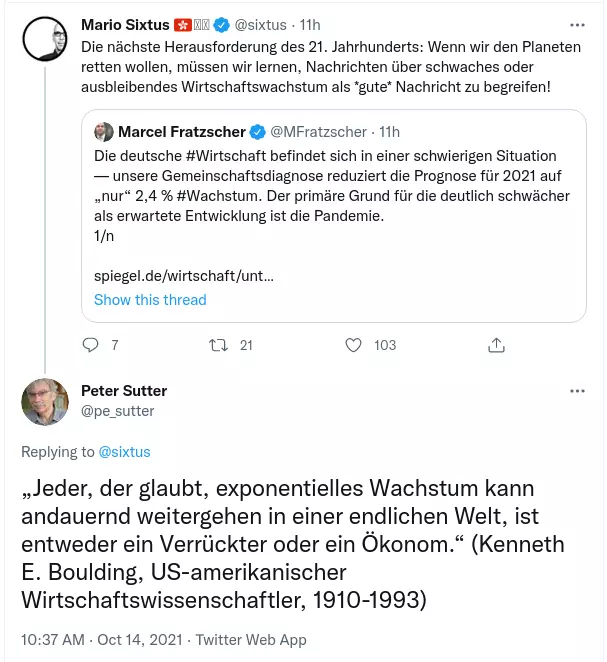The height and width of the screenshot is (662, 607).
Task: Like the tweet with 103 likes
Action: 353,345
